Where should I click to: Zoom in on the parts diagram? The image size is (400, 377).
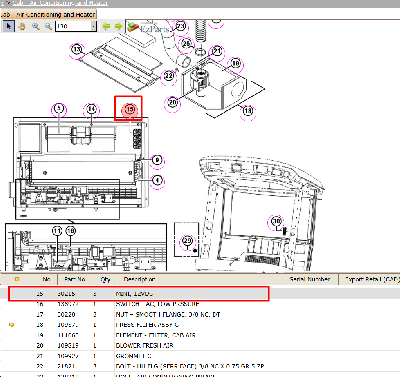point(36,26)
